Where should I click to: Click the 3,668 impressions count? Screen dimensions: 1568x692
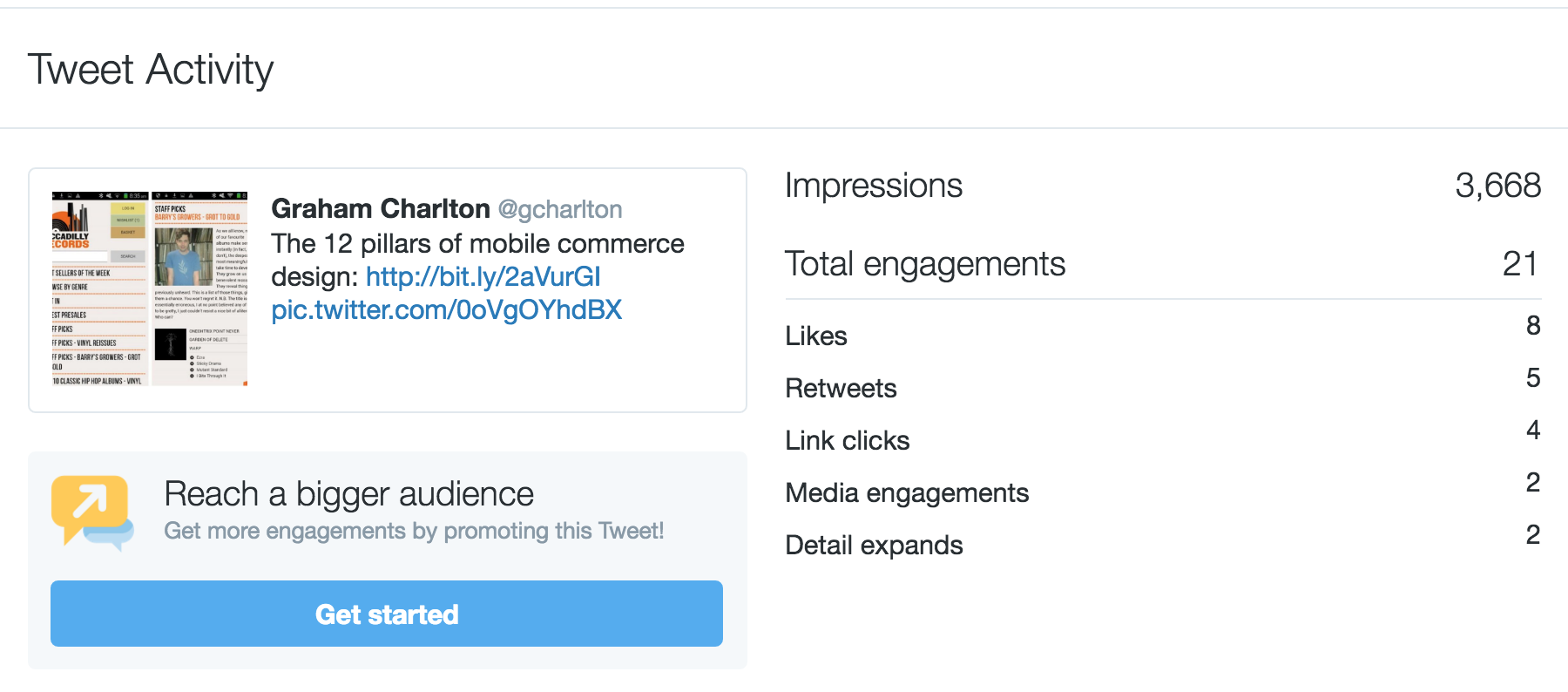pyautogui.click(x=1497, y=186)
